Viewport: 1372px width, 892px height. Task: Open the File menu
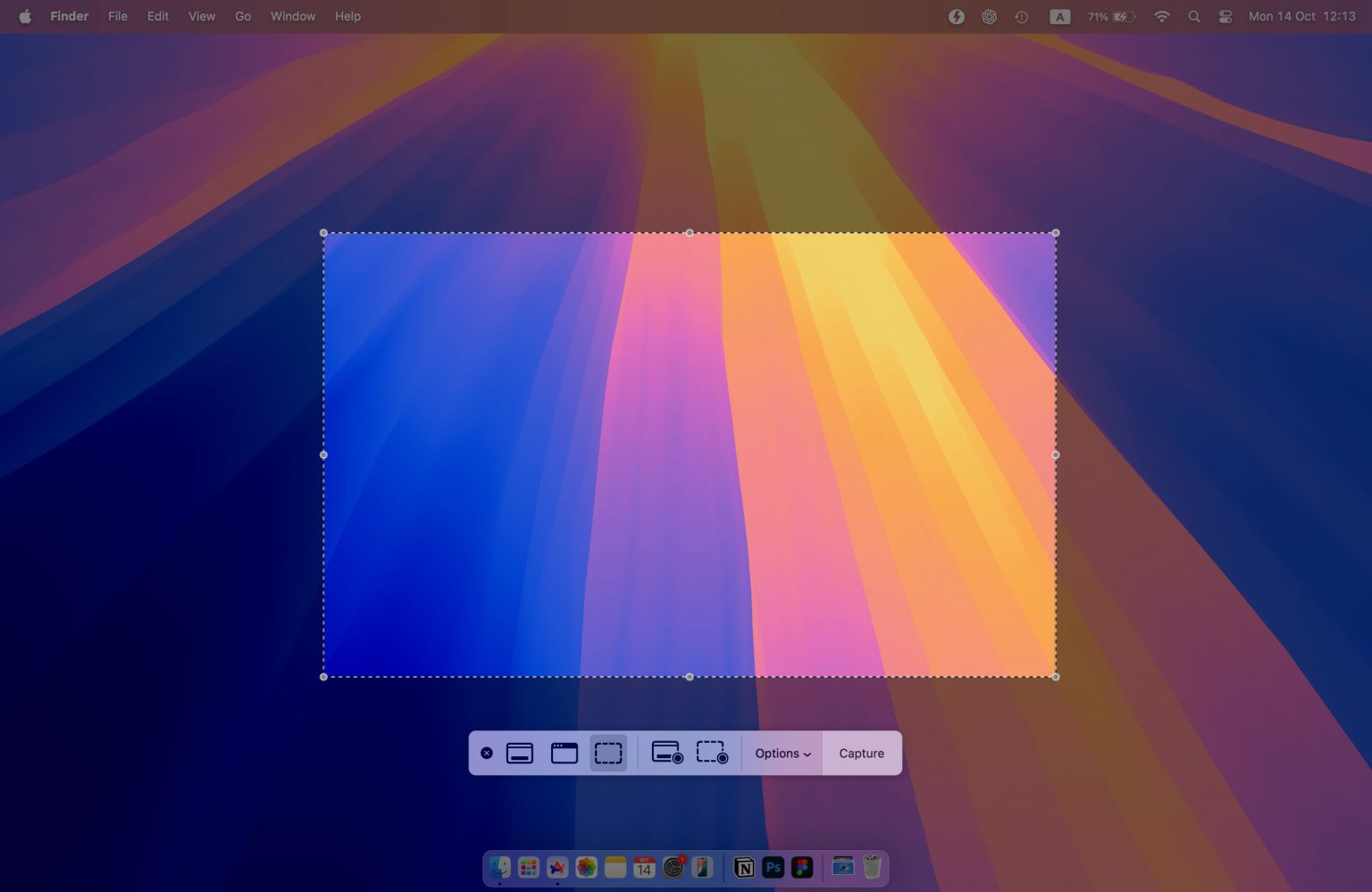pos(117,16)
